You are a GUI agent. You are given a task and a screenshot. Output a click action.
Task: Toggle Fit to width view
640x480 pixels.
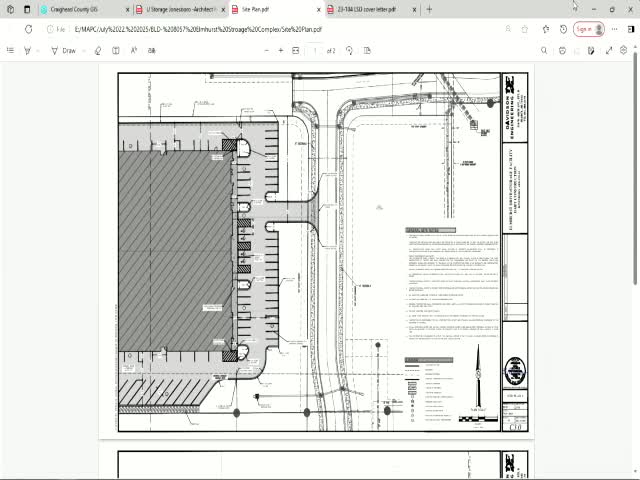pyautogui.click(x=296, y=51)
